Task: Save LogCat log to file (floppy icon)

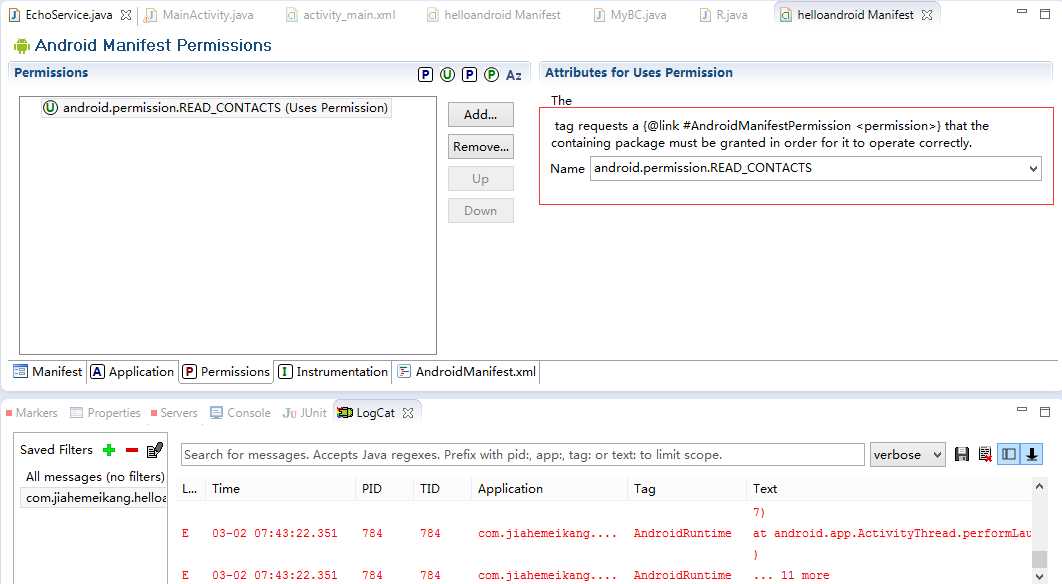Action: click(x=962, y=455)
